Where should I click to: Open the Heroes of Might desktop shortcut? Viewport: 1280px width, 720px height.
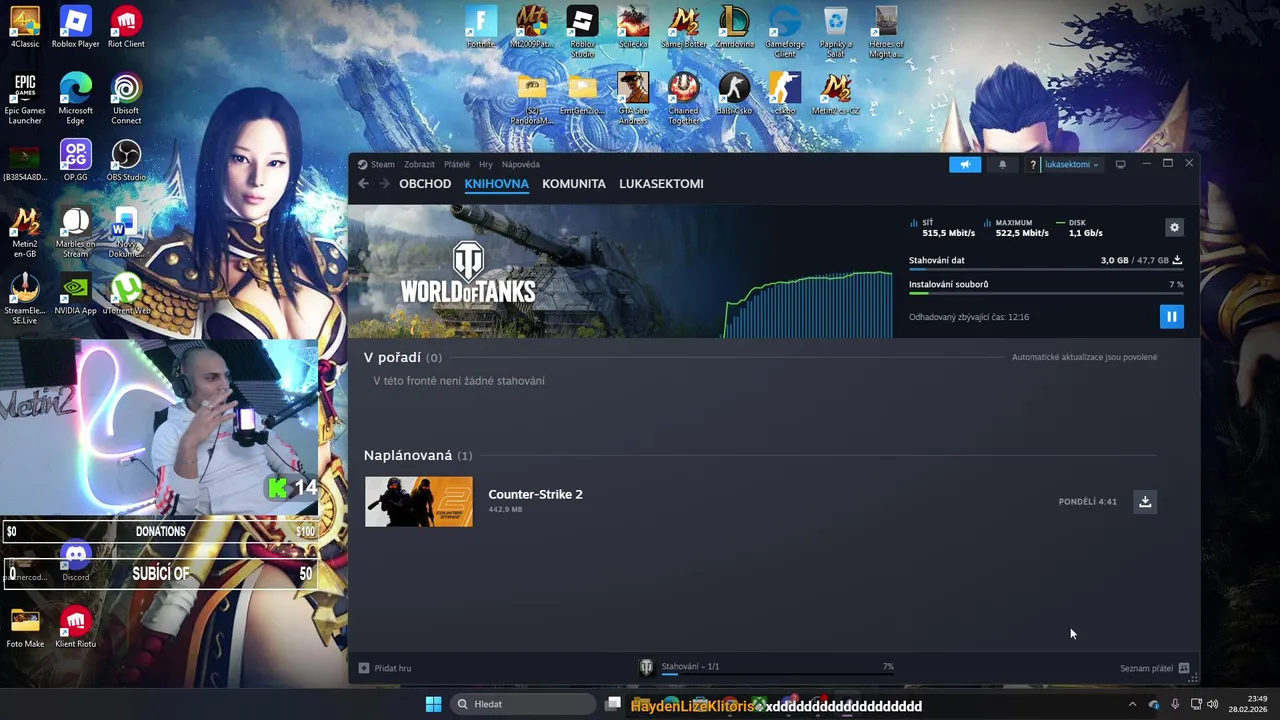tap(886, 31)
